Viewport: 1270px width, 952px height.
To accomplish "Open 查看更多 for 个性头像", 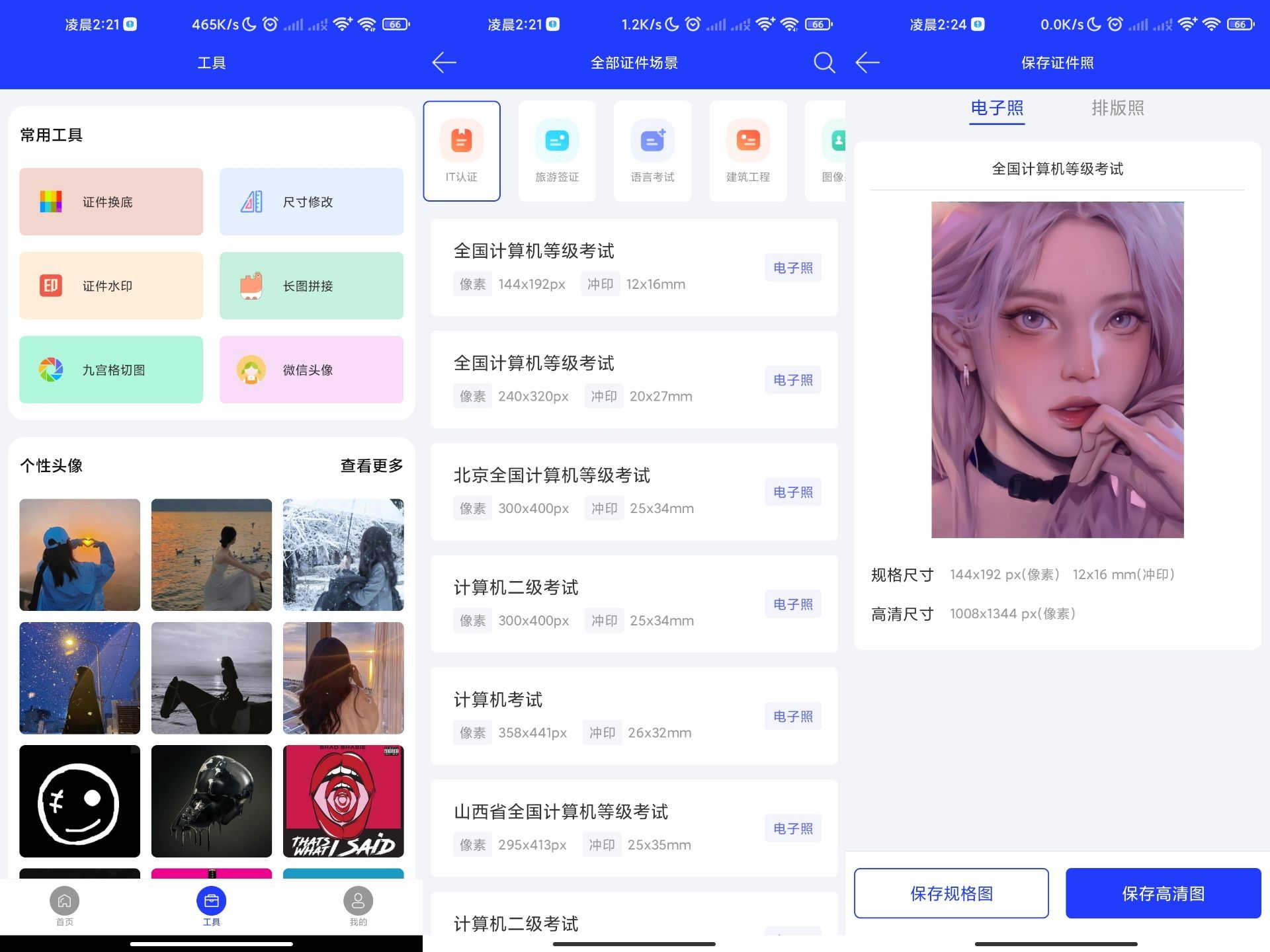I will [372, 465].
